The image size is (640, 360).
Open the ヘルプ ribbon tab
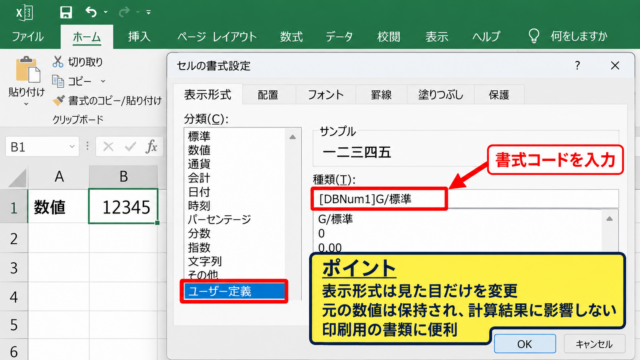[486, 37]
